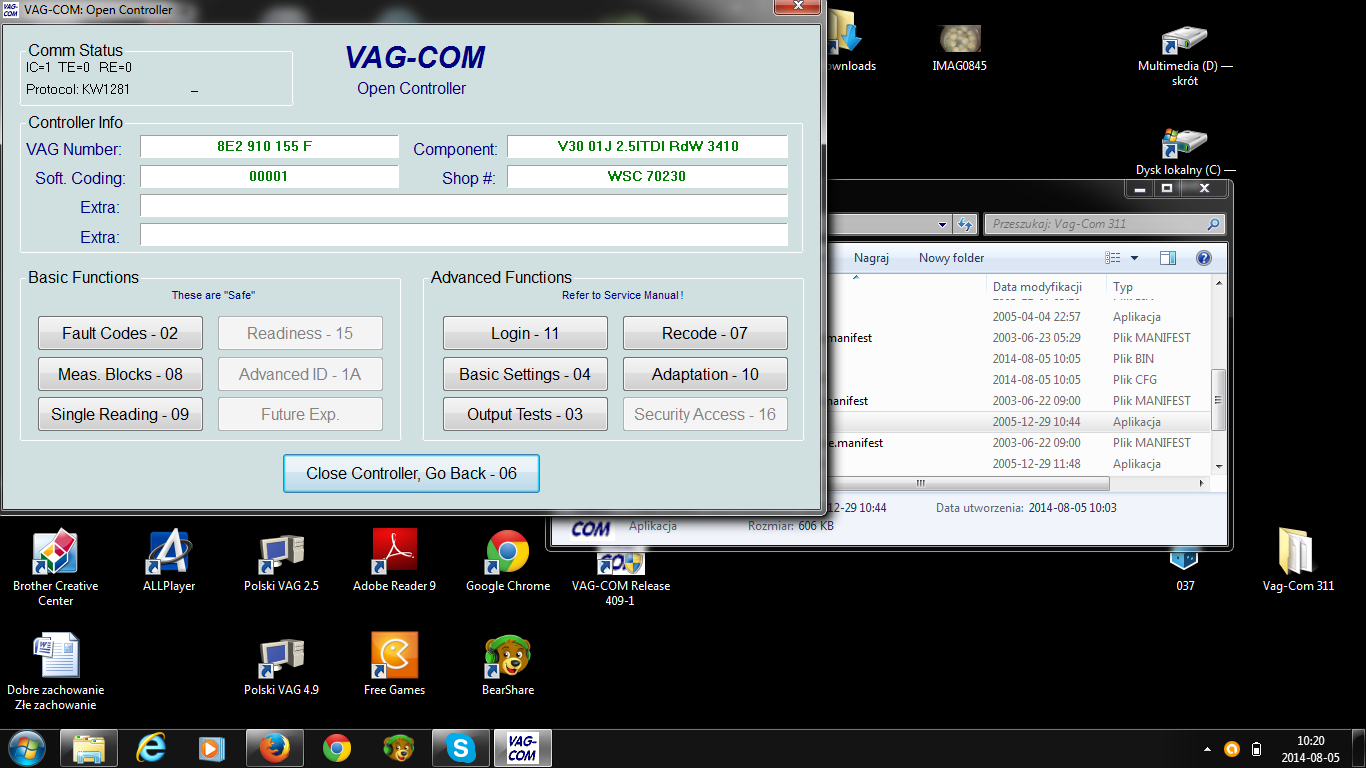The height and width of the screenshot is (768, 1366).
Task: Open Adaptation - 10
Action: [x=705, y=374]
